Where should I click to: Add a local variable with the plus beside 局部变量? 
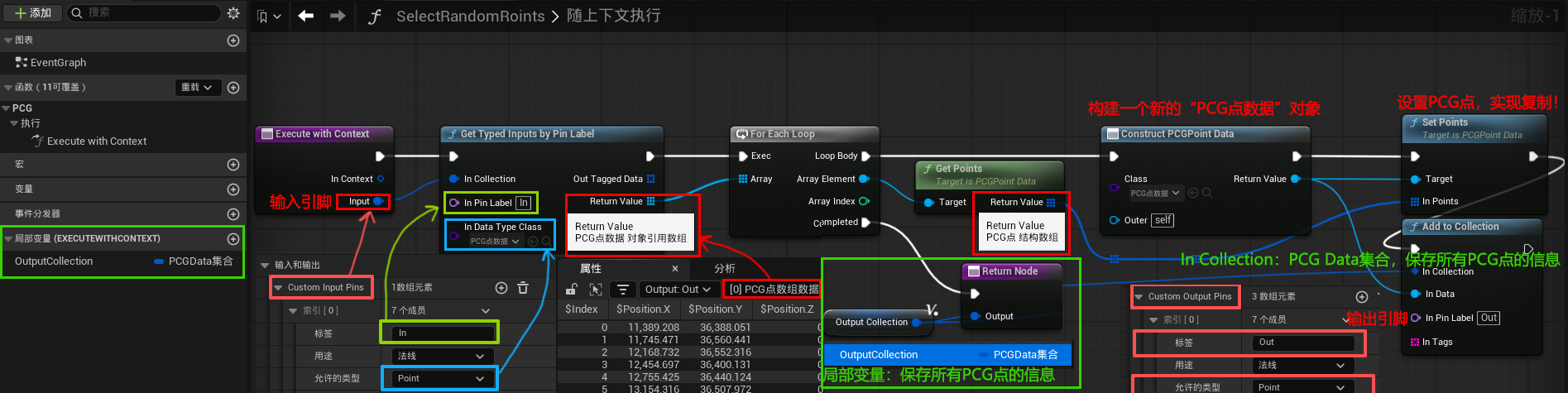[x=233, y=239]
